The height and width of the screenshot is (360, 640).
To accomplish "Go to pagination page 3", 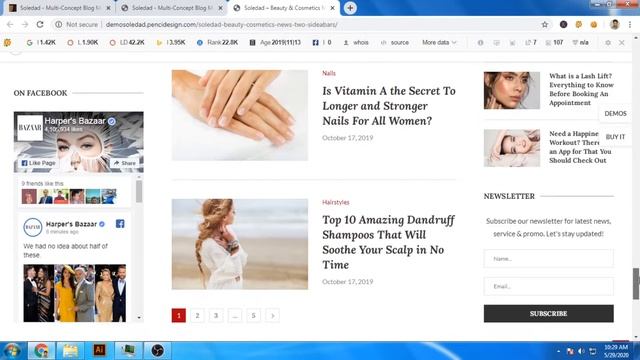I will (216, 316).
